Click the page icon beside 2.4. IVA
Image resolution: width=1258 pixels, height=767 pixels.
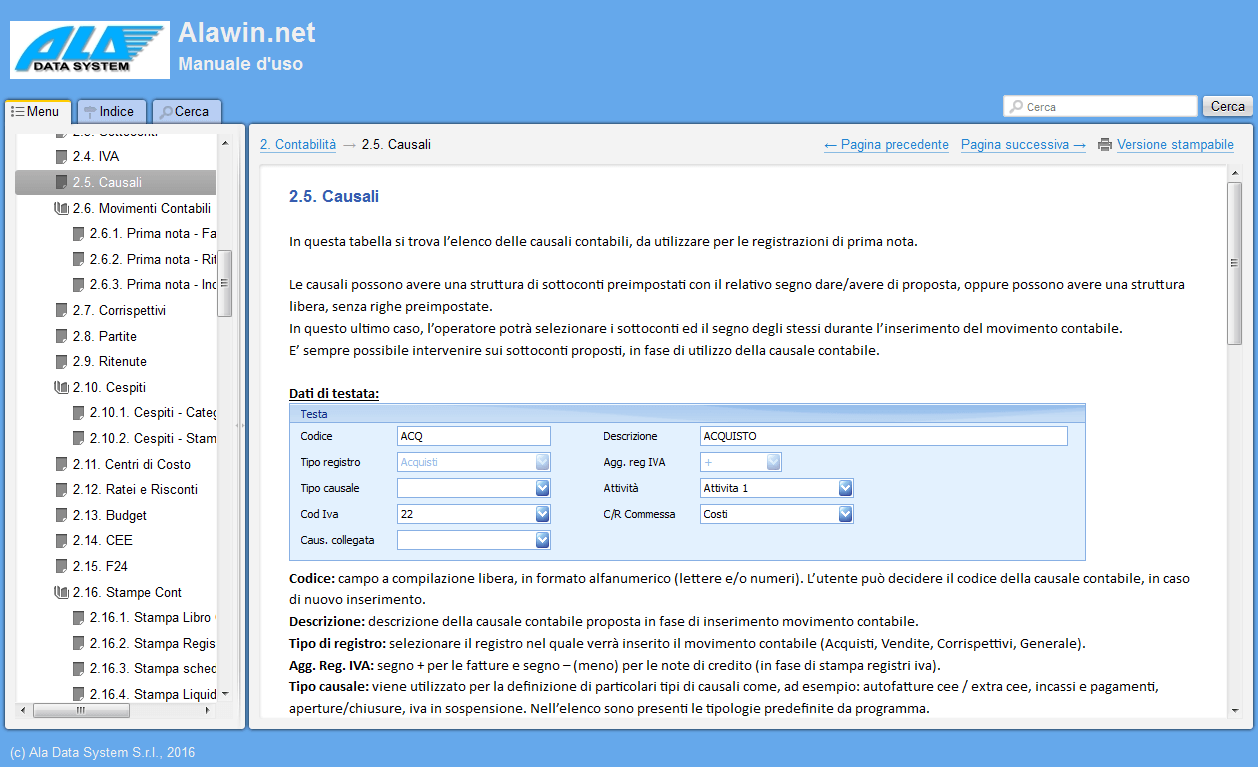click(62, 157)
